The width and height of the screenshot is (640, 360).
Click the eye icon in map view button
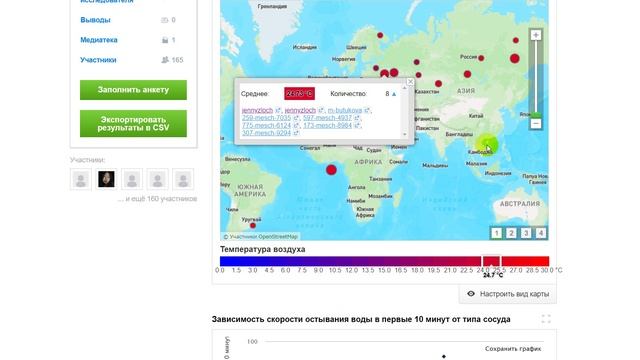[471, 294]
